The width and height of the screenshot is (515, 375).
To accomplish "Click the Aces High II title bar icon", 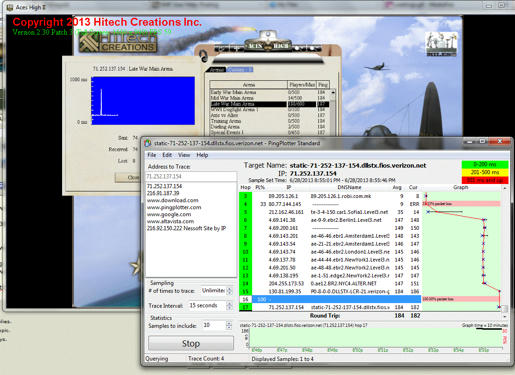I will point(10,7).
